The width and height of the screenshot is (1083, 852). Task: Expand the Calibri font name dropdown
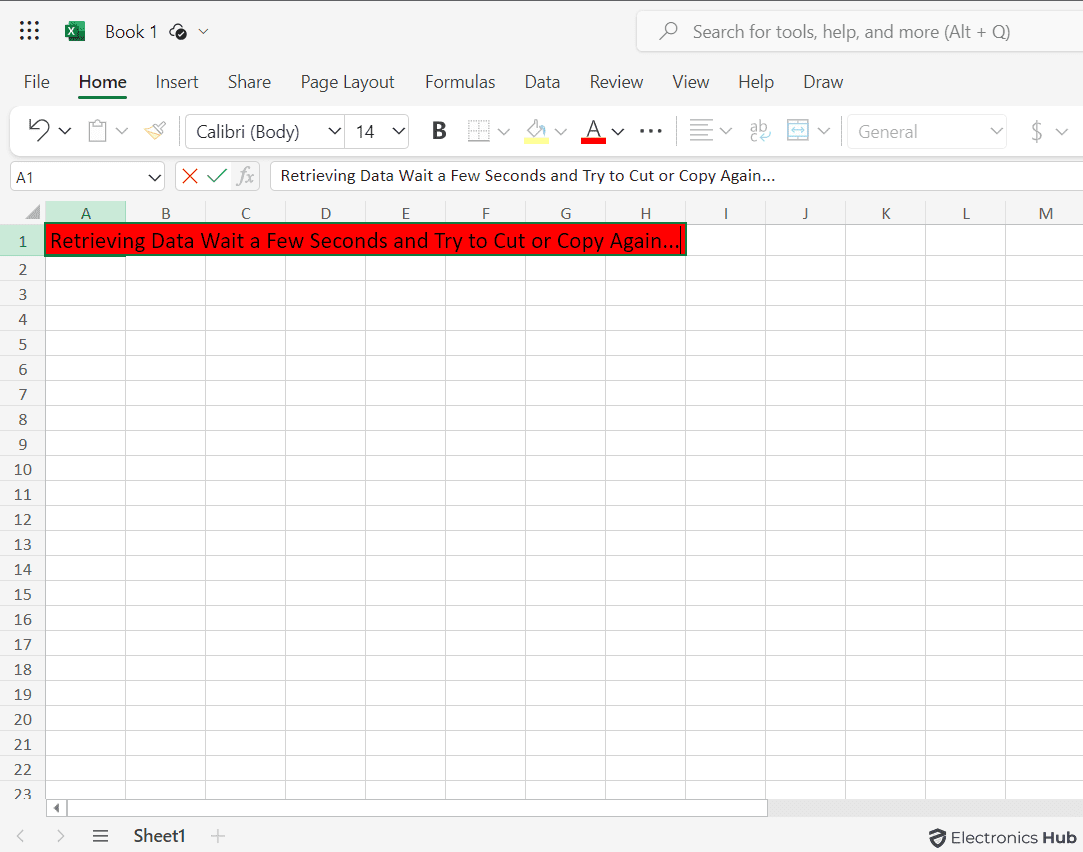(x=334, y=131)
